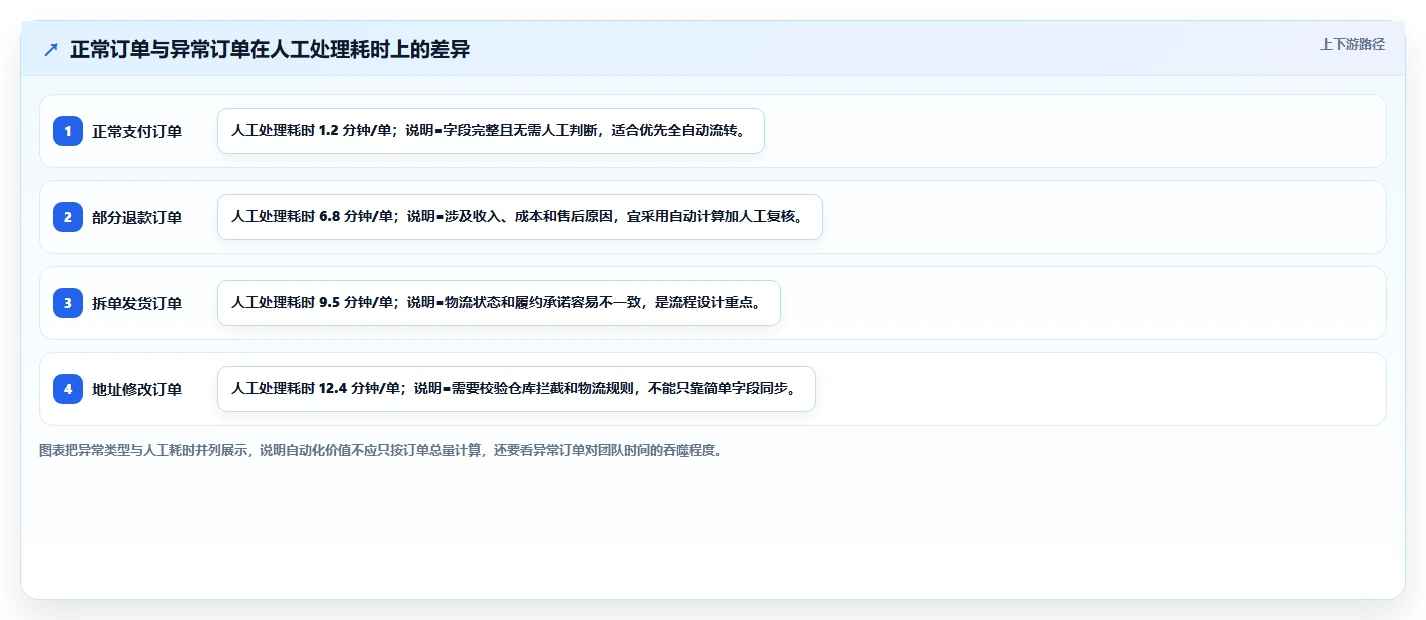Click the description box with 6.8 分钟/单

(x=520, y=217)
